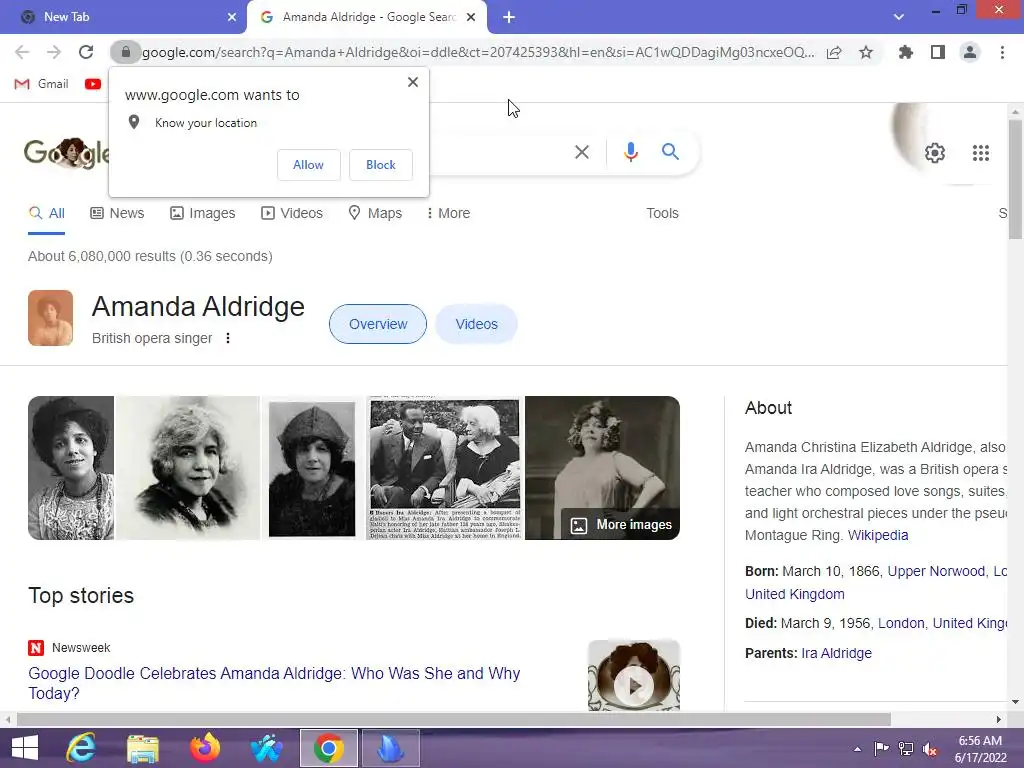Image resolution: width=1024 pixels, height=768 pixels.
Task: Close the Amanda Aldridge search tab
Action: click(x=471, y=17)
